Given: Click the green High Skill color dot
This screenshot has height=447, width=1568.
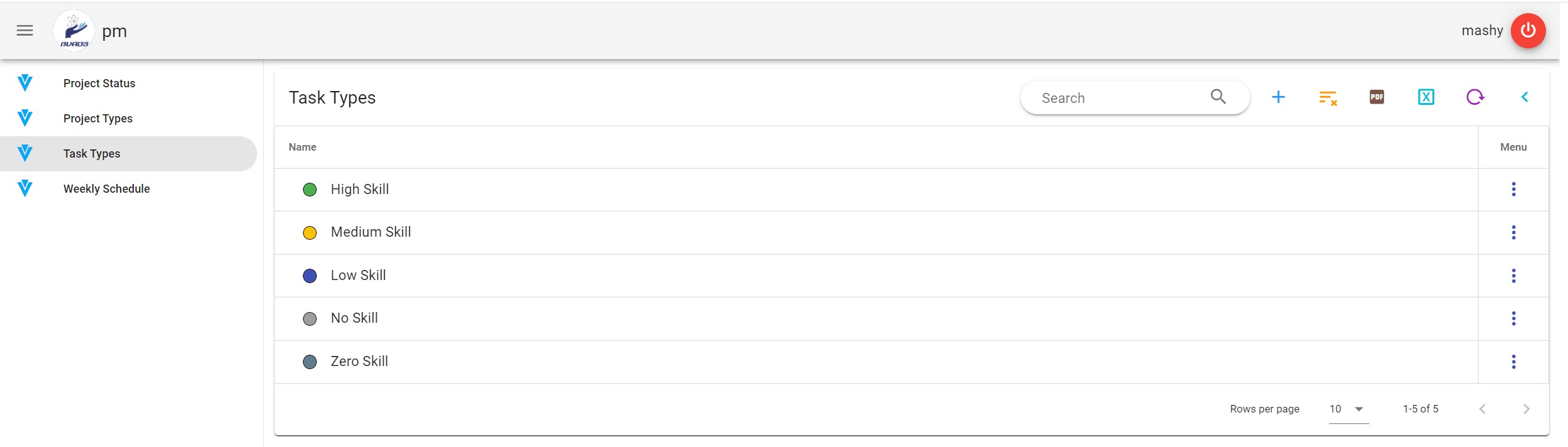Looking at the screenshot, I should point(310,190).
